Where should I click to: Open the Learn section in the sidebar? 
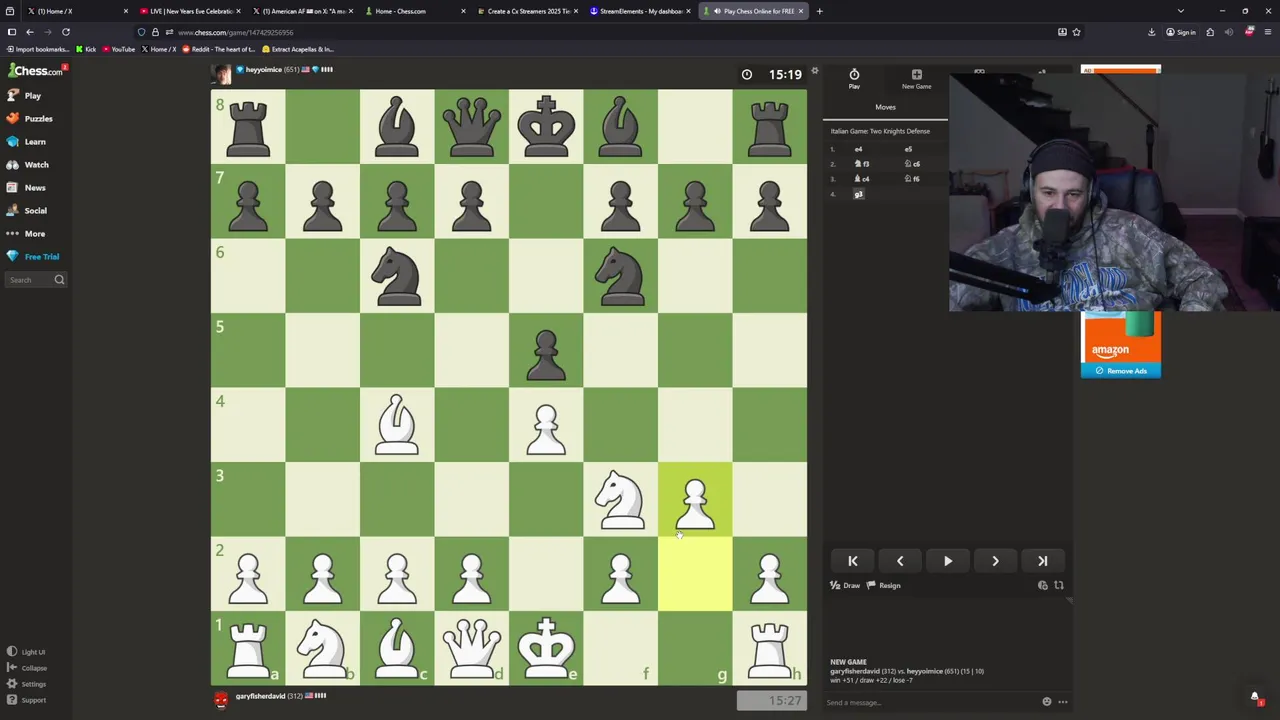pos(26,142)
